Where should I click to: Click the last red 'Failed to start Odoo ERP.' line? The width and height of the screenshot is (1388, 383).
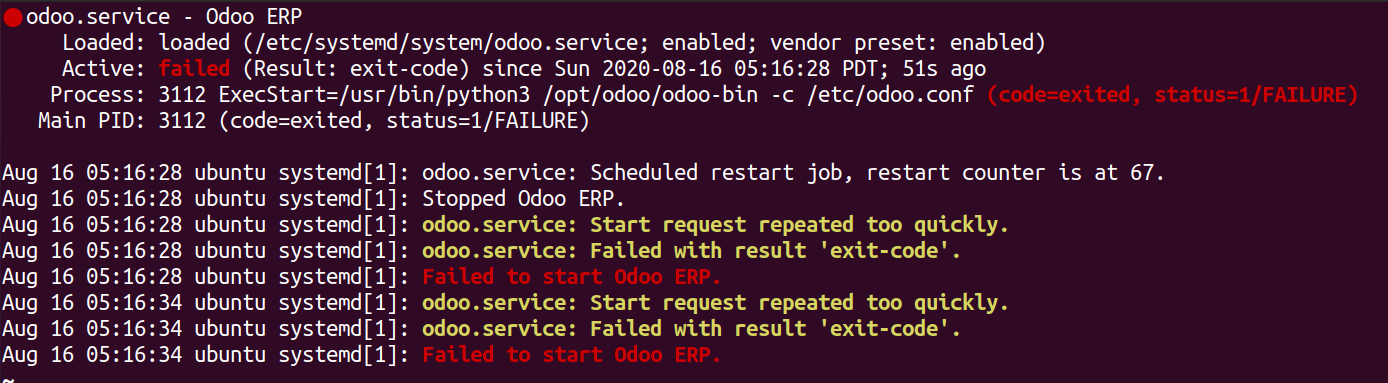click(x=572, y=354)
